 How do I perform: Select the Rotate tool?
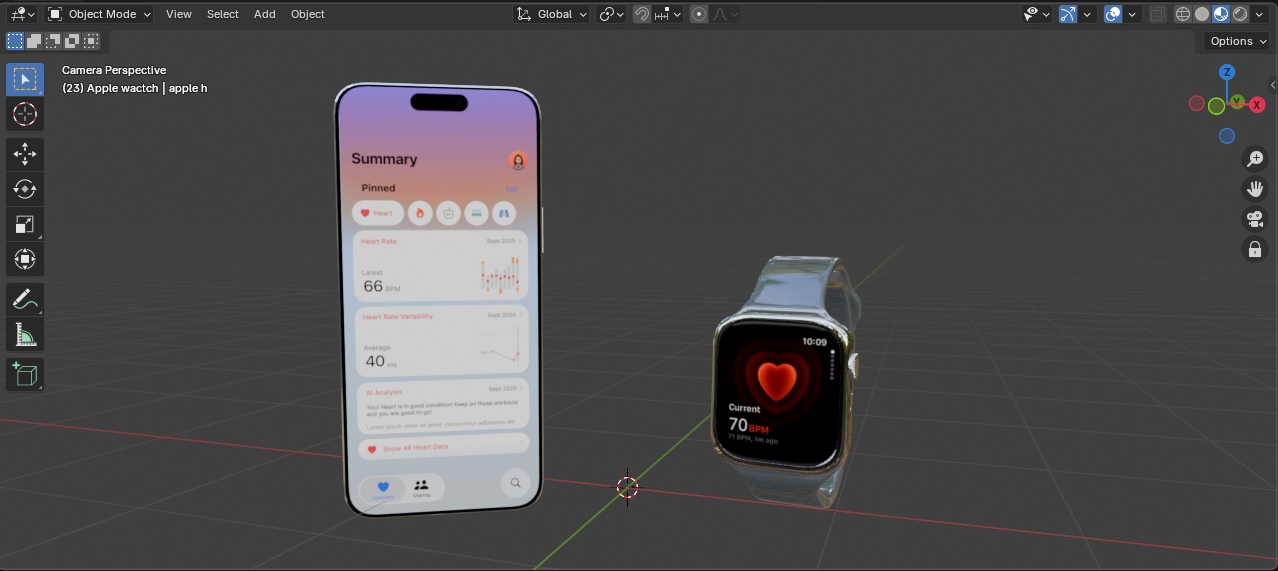click(25, 188)
